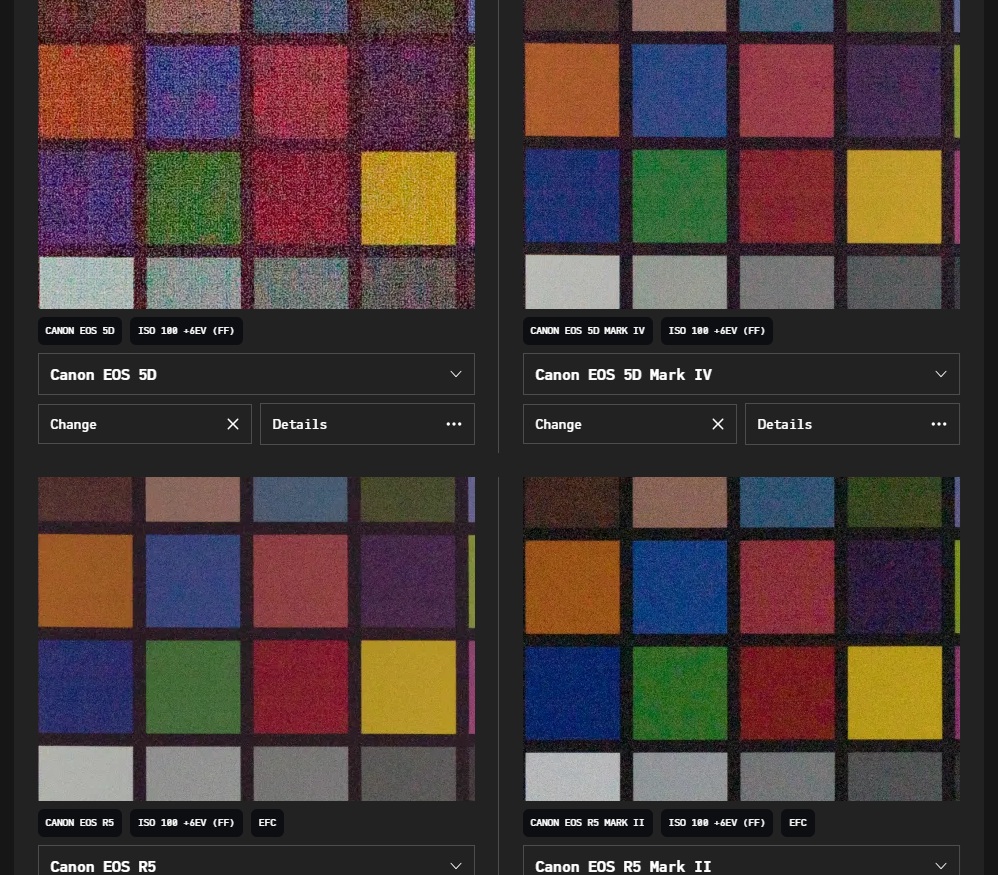Click the EFC tag under the R5 image
The image size is (998, 875).
click(x=267, y=823)
